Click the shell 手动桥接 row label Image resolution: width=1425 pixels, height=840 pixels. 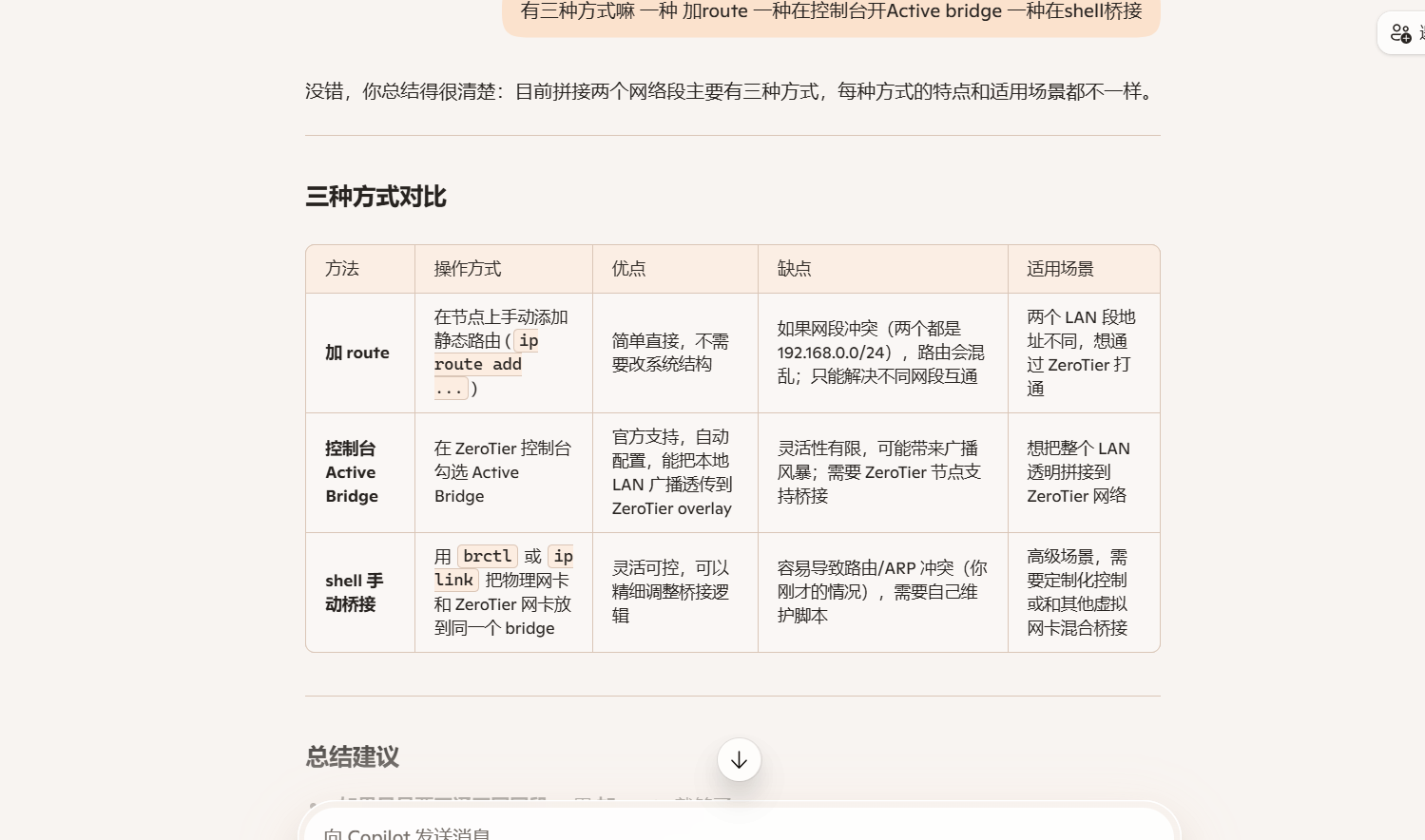354,592
